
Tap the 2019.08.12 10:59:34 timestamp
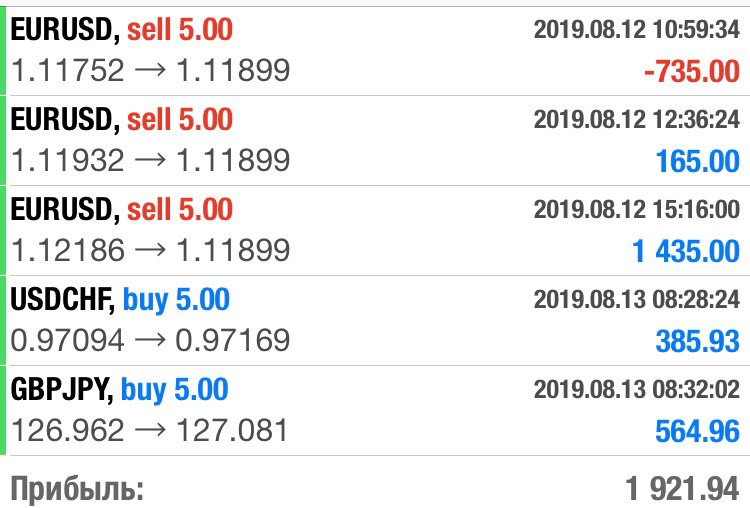click(x=637, y=30)
